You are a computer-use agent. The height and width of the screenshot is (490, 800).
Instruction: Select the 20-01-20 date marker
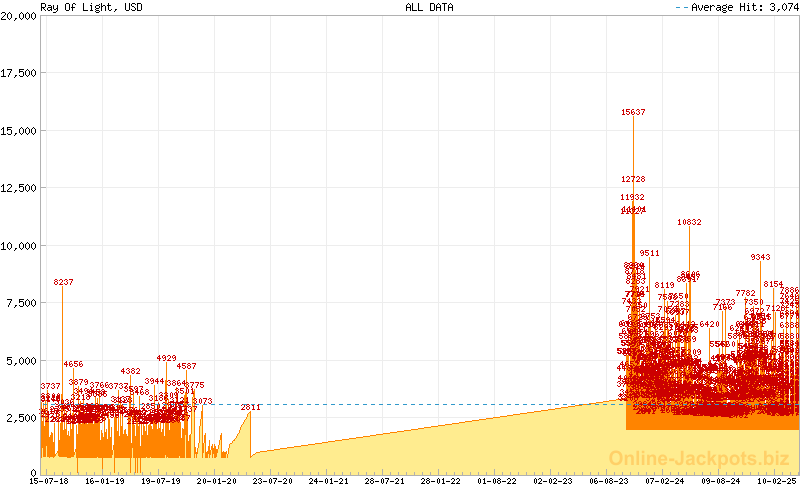coord(217,481)
